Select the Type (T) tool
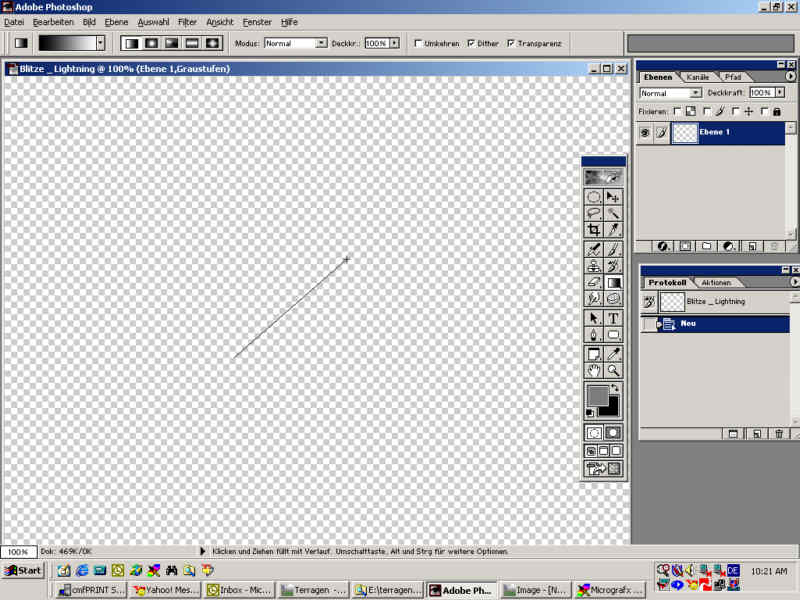The height and width of the screenshot is (600, 800). (613, 317)
